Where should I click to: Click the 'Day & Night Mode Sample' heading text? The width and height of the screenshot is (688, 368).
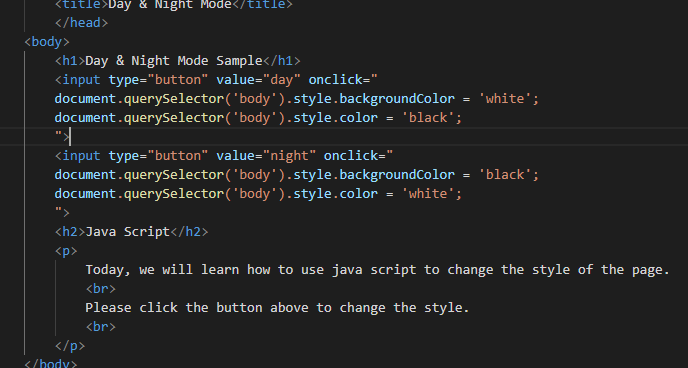(x=174, y=61)
